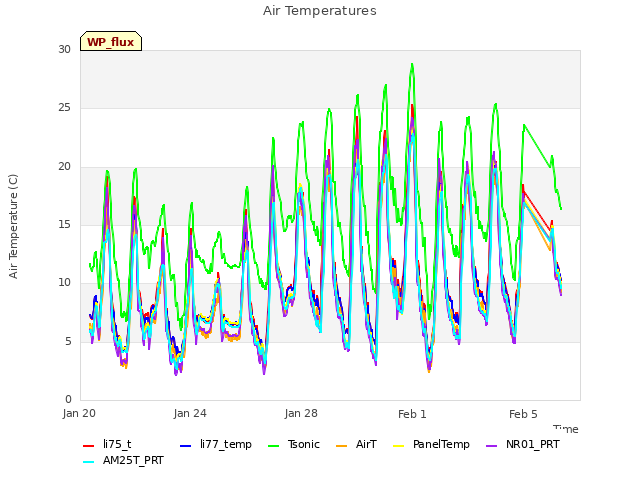The height and width of the screenshot is (480, 640).
Task: Click the WP_flux annotation label
Action: 111,42
